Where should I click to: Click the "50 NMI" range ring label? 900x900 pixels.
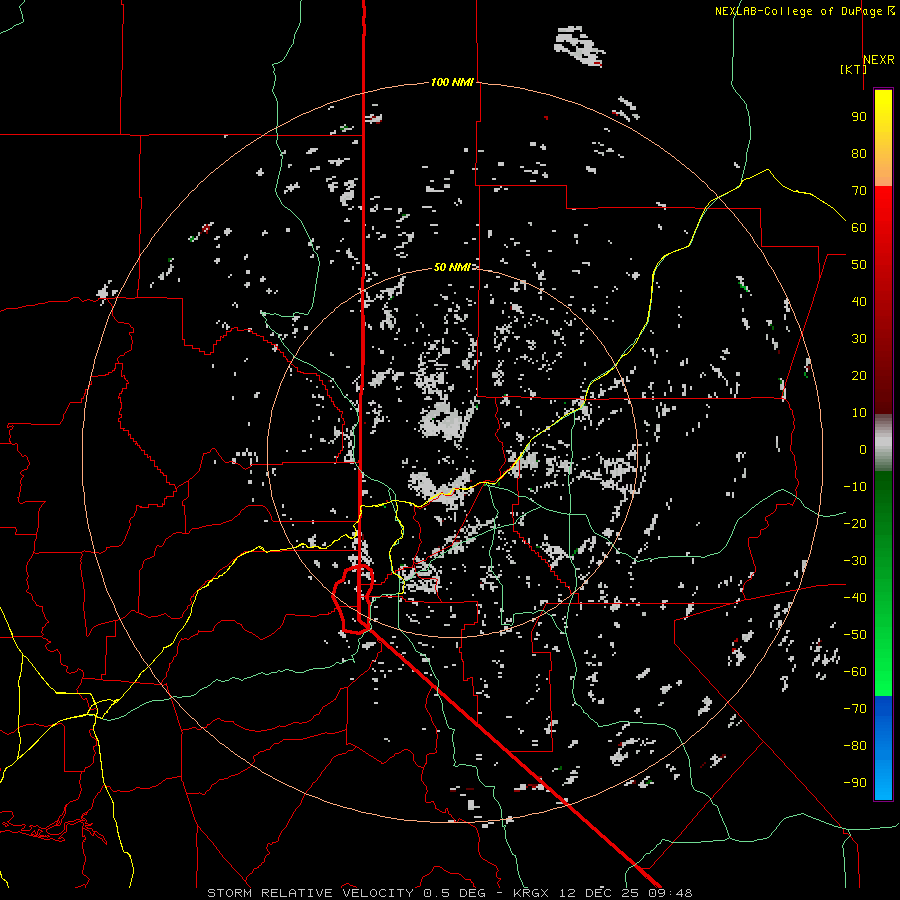click(x=452, y=267)
